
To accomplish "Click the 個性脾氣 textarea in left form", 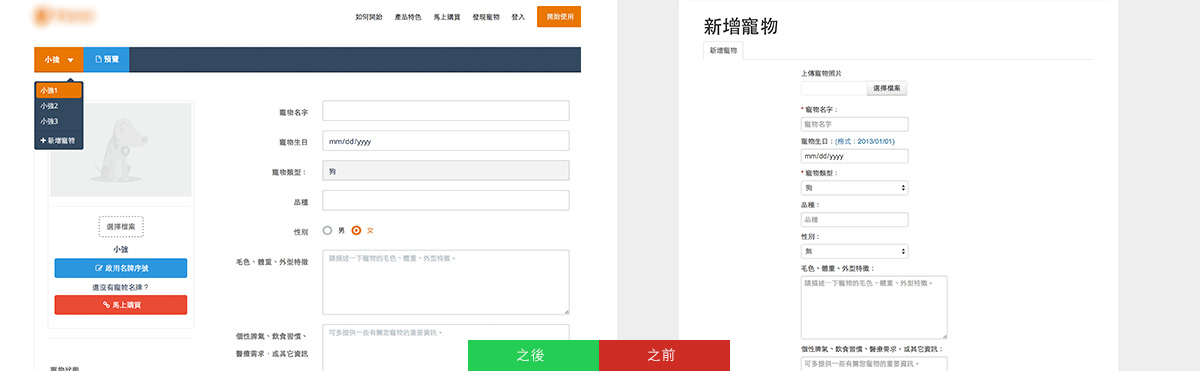I will coord(446,347).
